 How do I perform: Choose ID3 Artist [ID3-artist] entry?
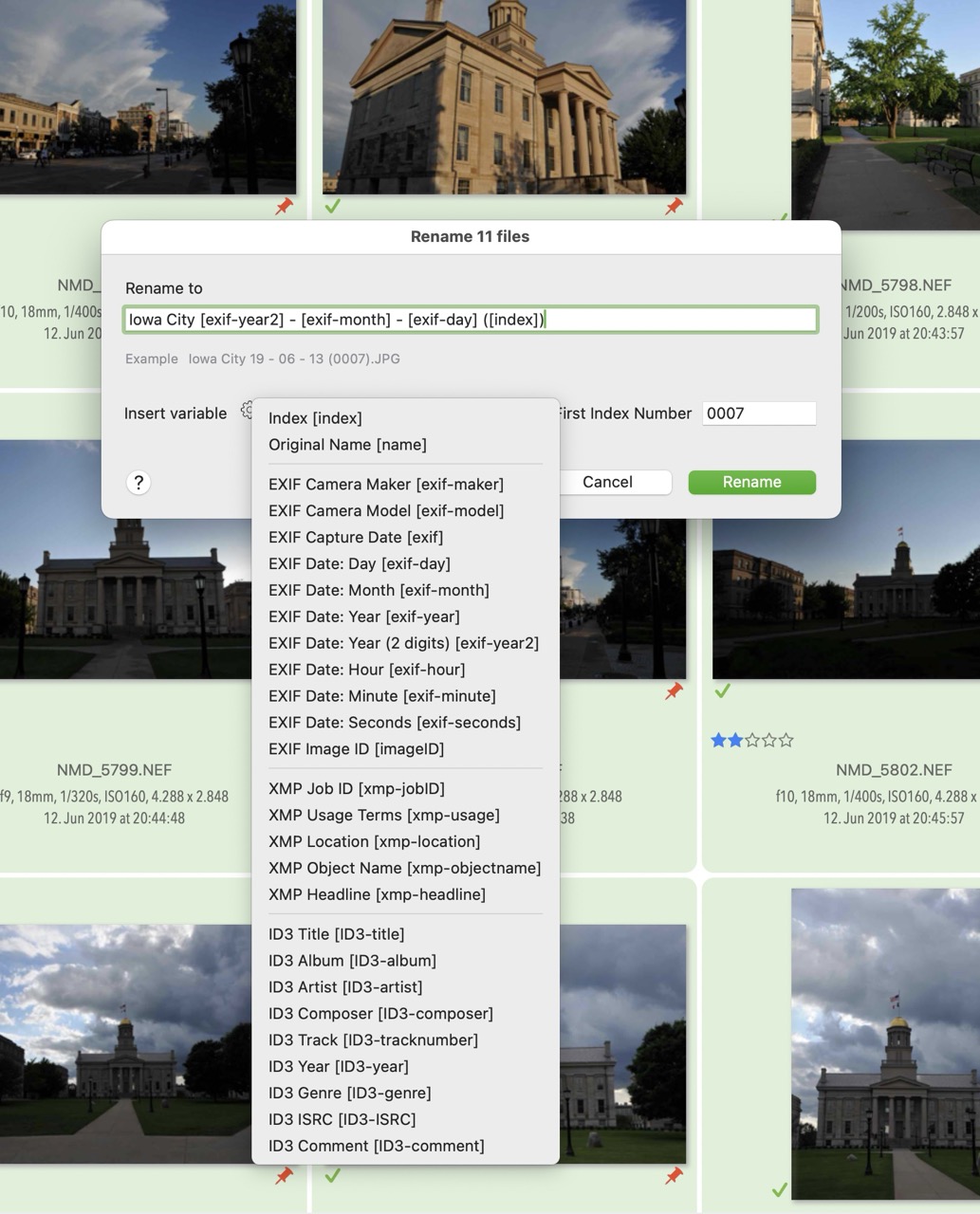click(345, 987)
